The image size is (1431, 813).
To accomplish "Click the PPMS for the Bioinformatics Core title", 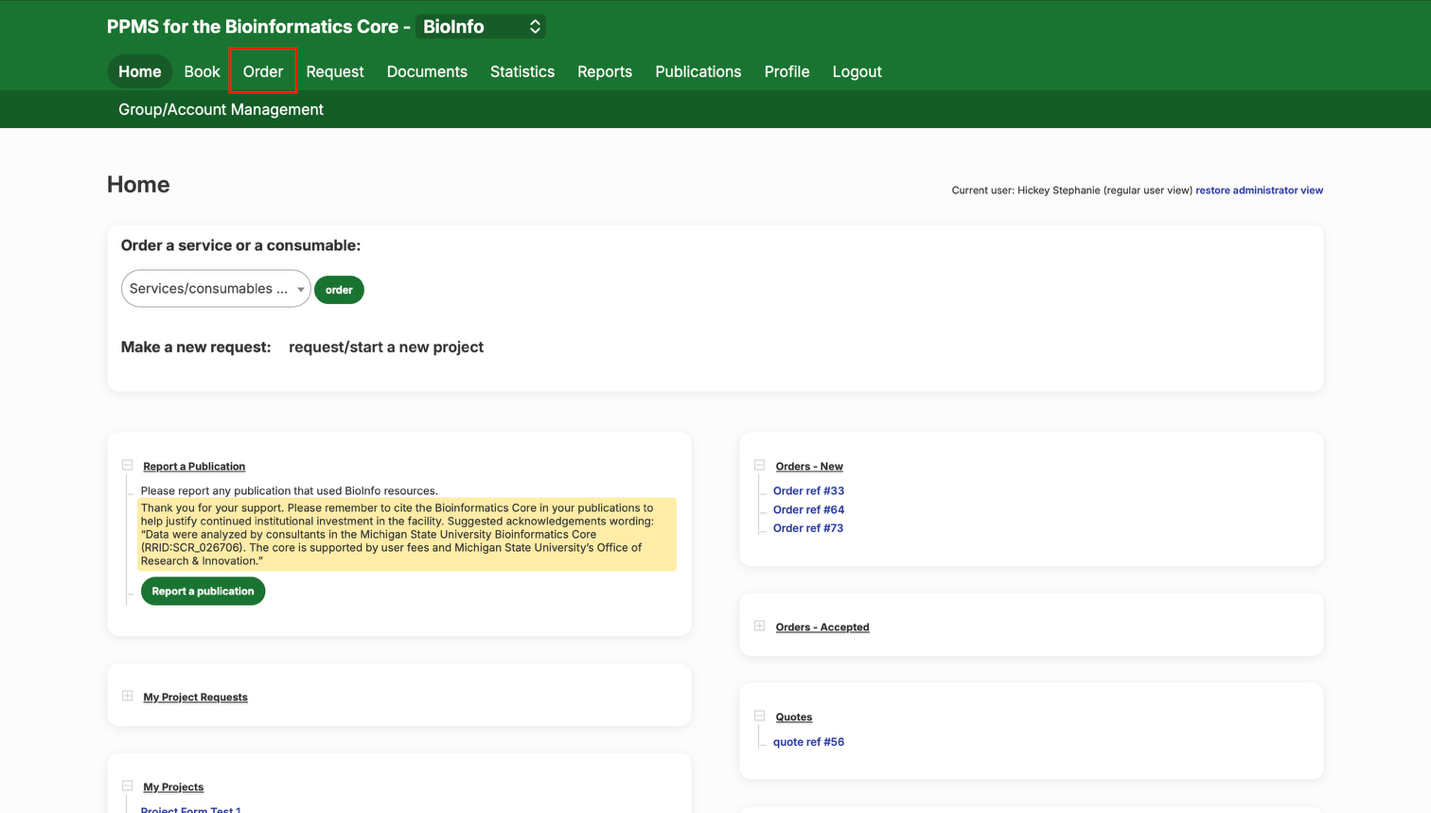I will (x=259, y=27).
